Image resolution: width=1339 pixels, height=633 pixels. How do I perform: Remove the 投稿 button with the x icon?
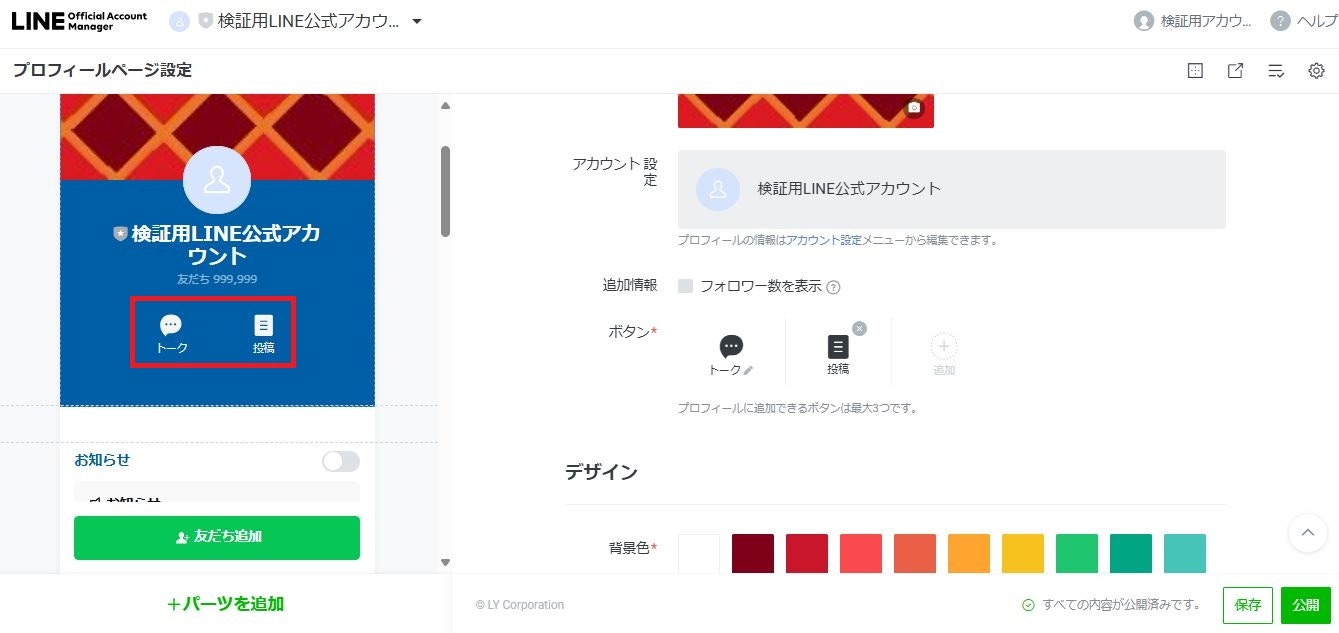pyautogui.click(x=859, y=328)
